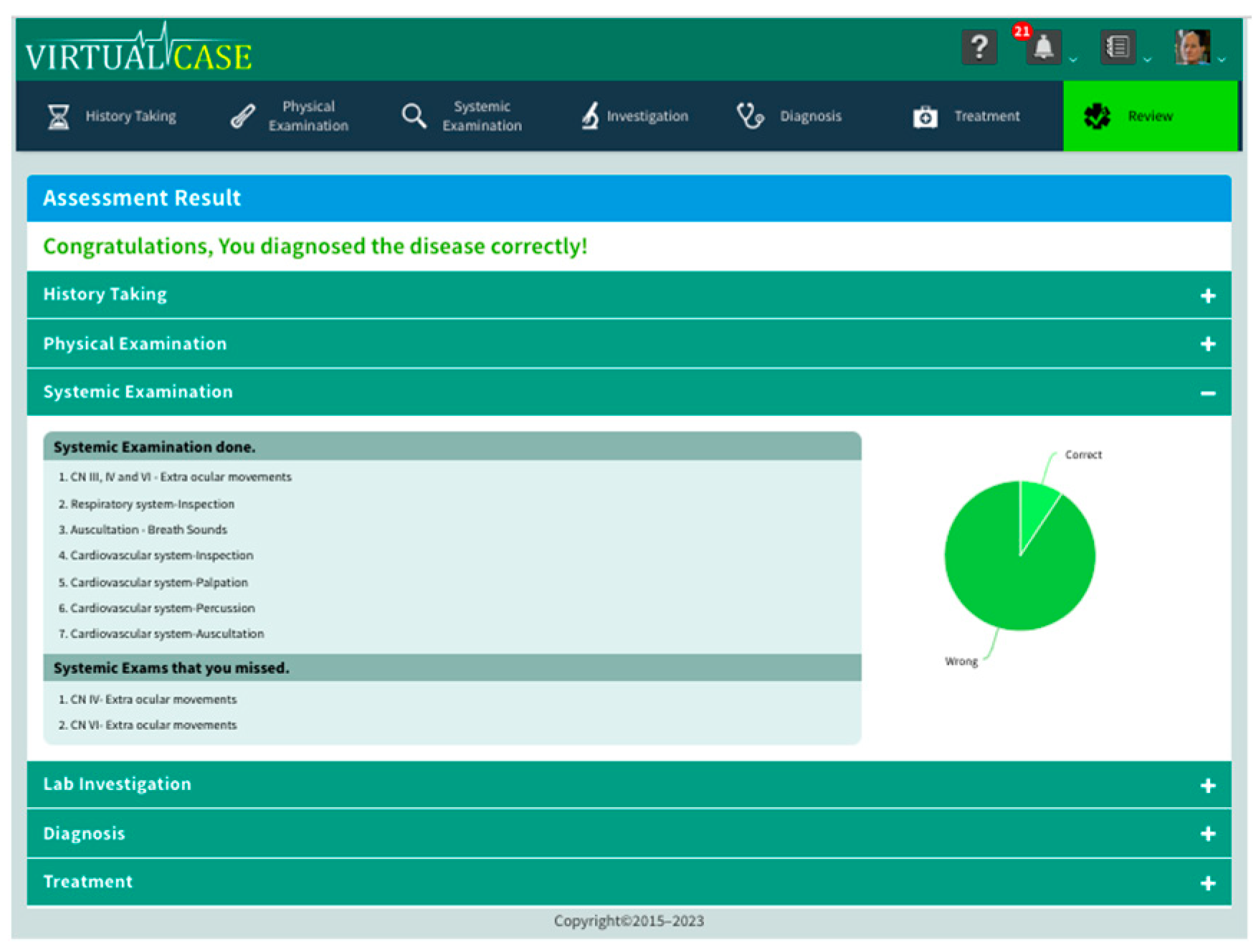Viewport: 1256px width, 952px height.
Task: Open the user profile avatar
Action: tap(1192, 48)
